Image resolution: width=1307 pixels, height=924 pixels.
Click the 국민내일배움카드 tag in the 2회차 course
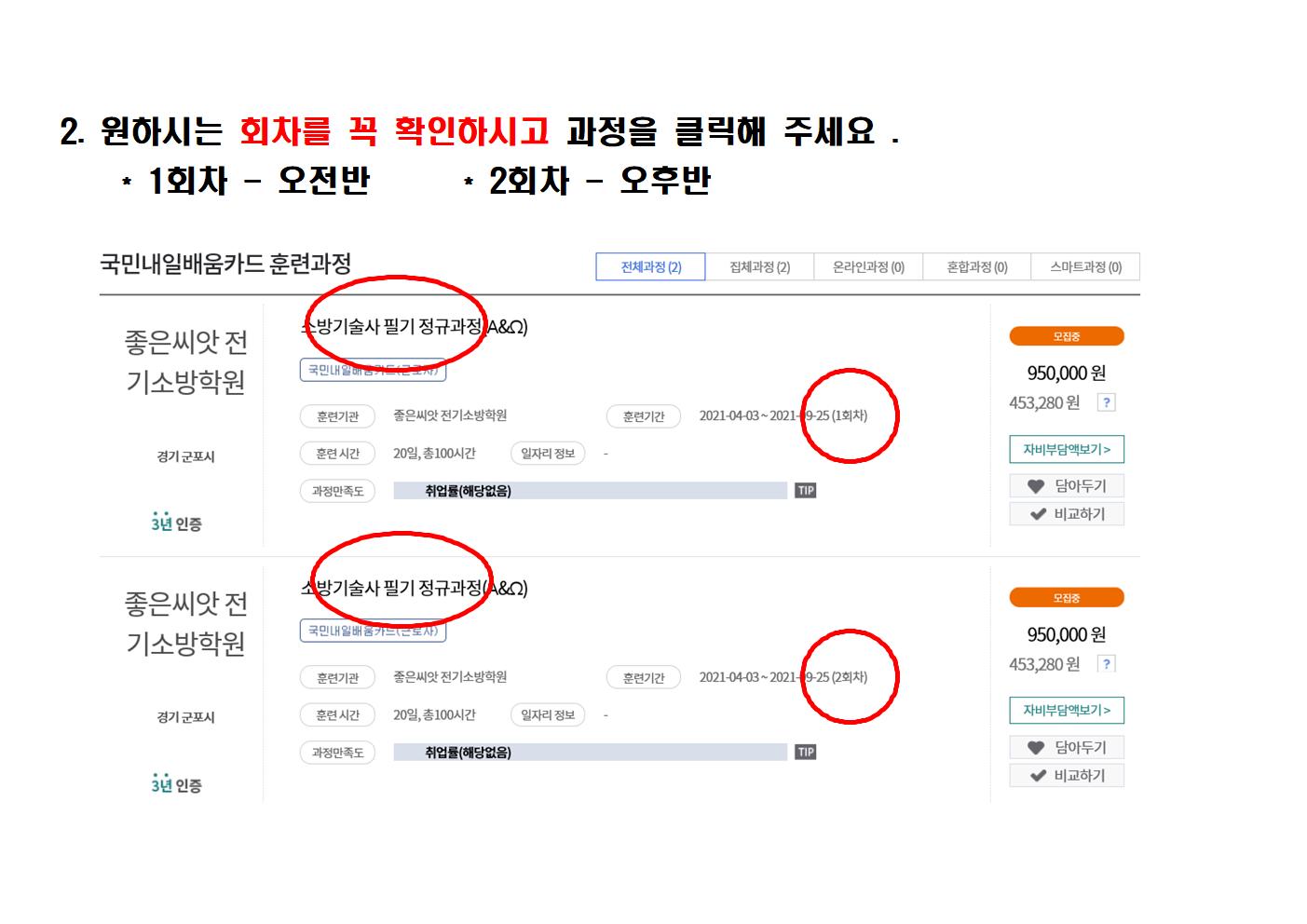[374, 631]
